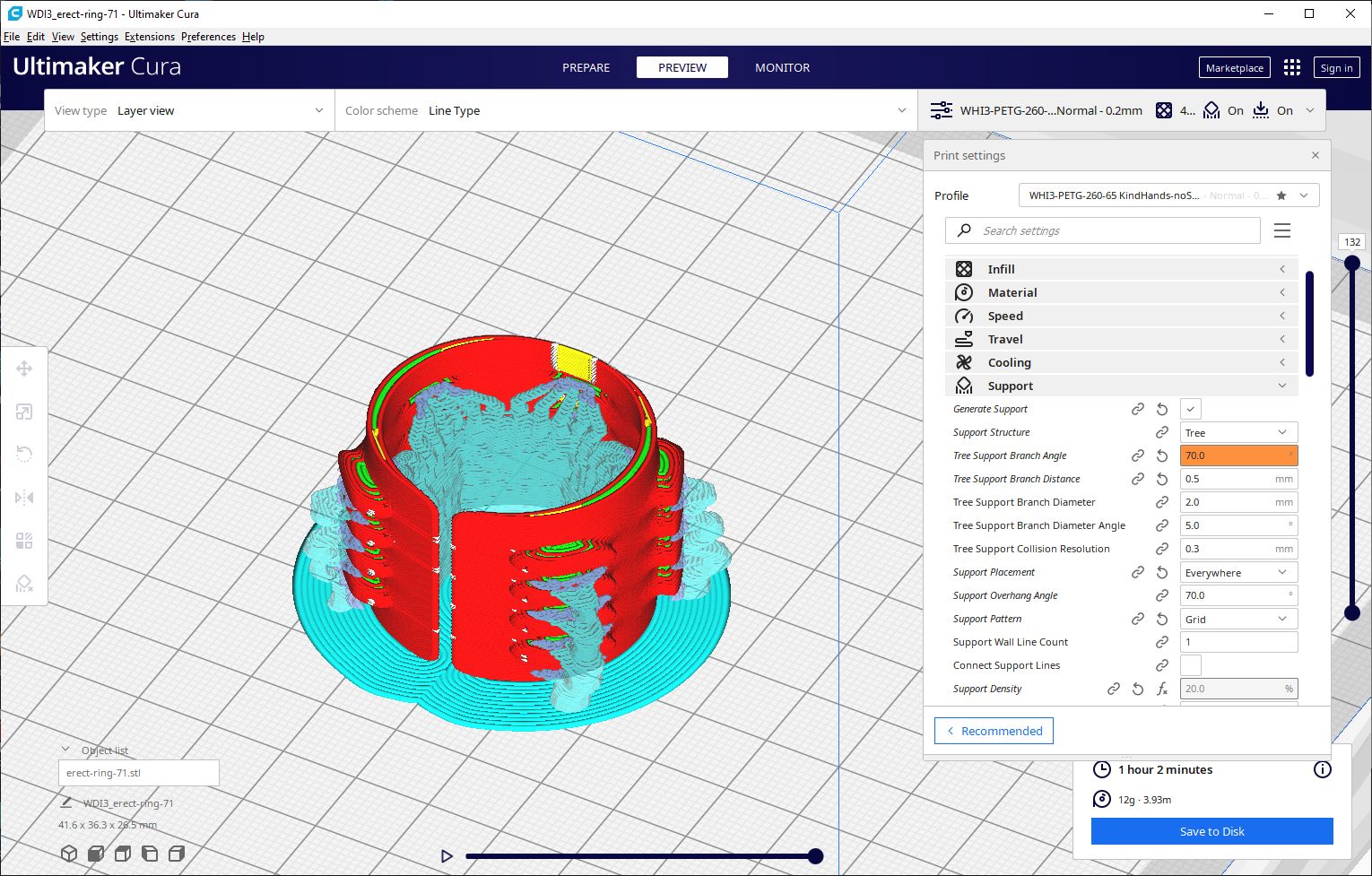
Task: Close the Print settings panel
Action: coord(1315,155)
